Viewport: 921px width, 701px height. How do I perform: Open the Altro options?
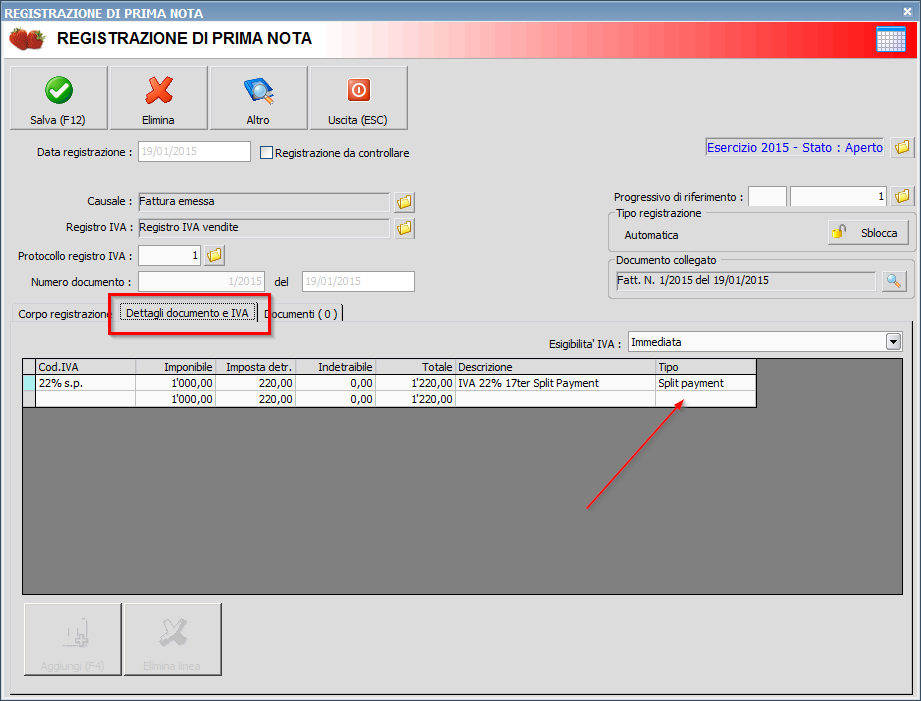click(x=257, y=97)
